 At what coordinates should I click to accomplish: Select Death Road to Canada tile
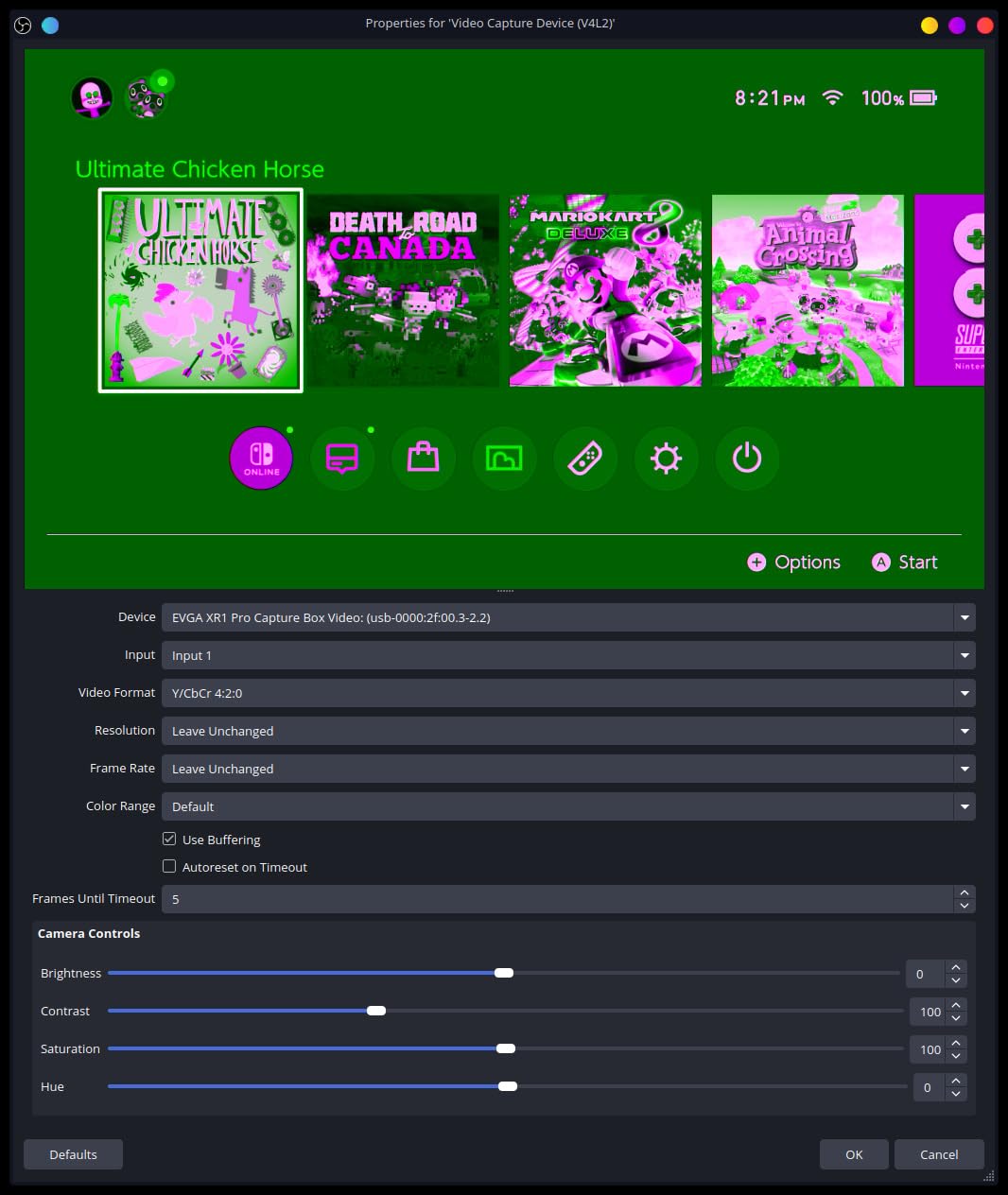(x=403, y=290)
